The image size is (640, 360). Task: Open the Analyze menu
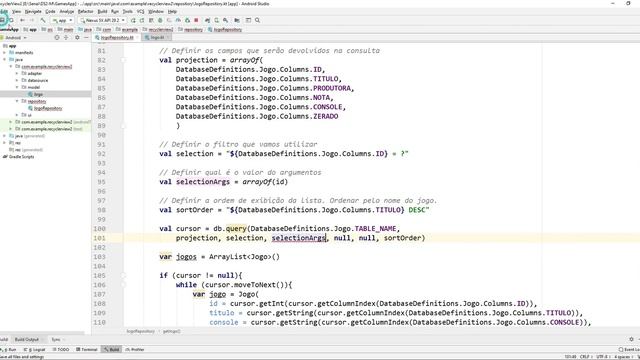[67, 11]
